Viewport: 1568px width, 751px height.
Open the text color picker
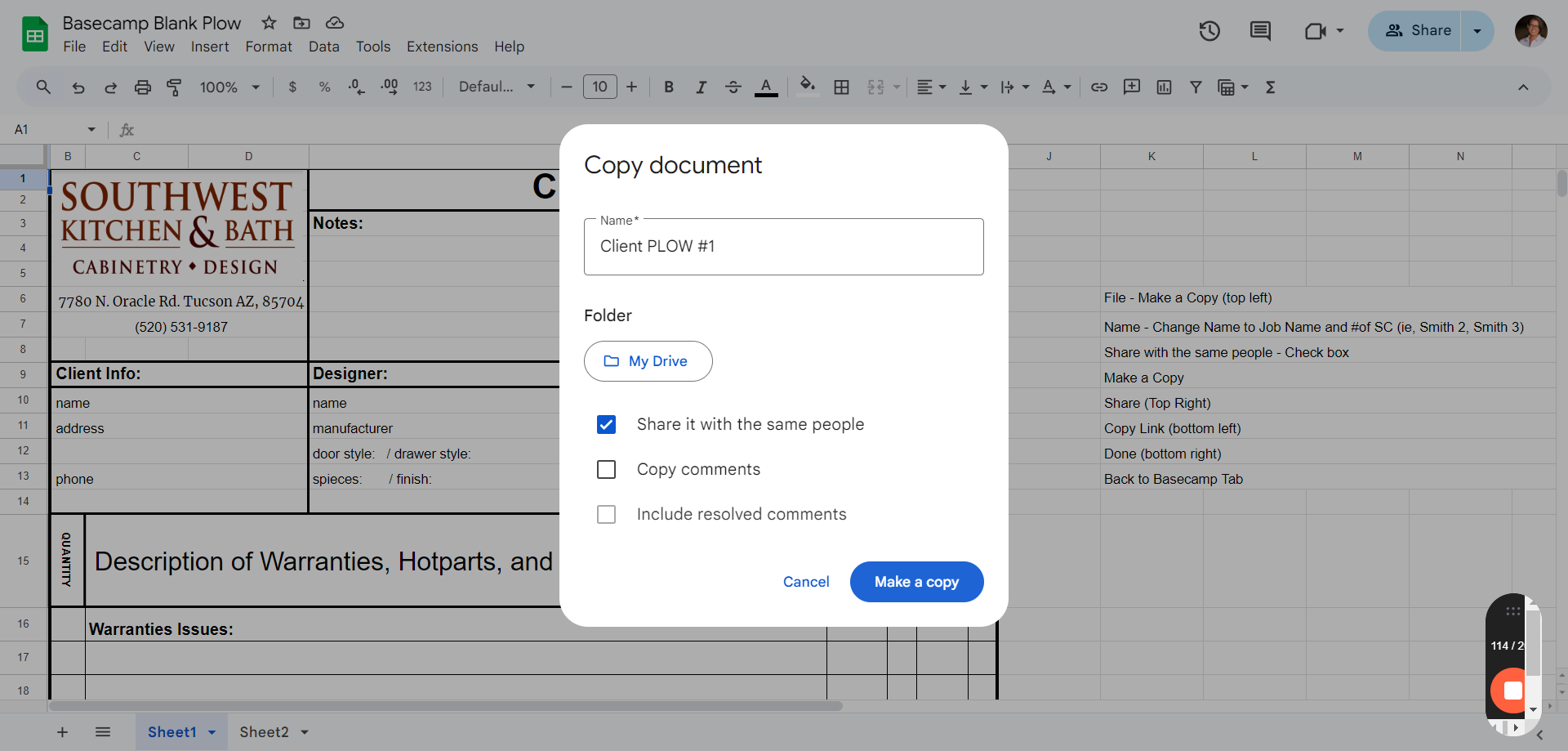766,87
